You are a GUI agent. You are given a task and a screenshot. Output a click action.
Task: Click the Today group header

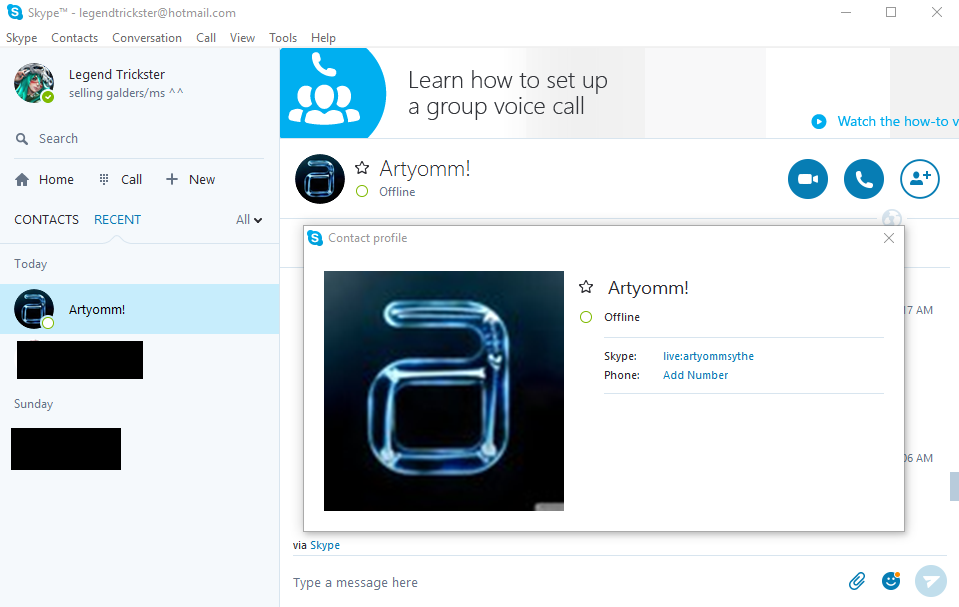[31, 264]
